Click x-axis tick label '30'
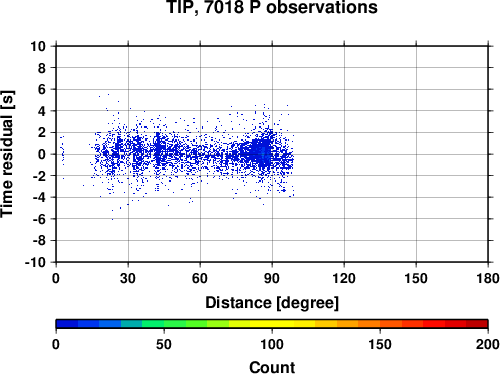The height and width of the screenshot is (374, 500). [128, 278]
